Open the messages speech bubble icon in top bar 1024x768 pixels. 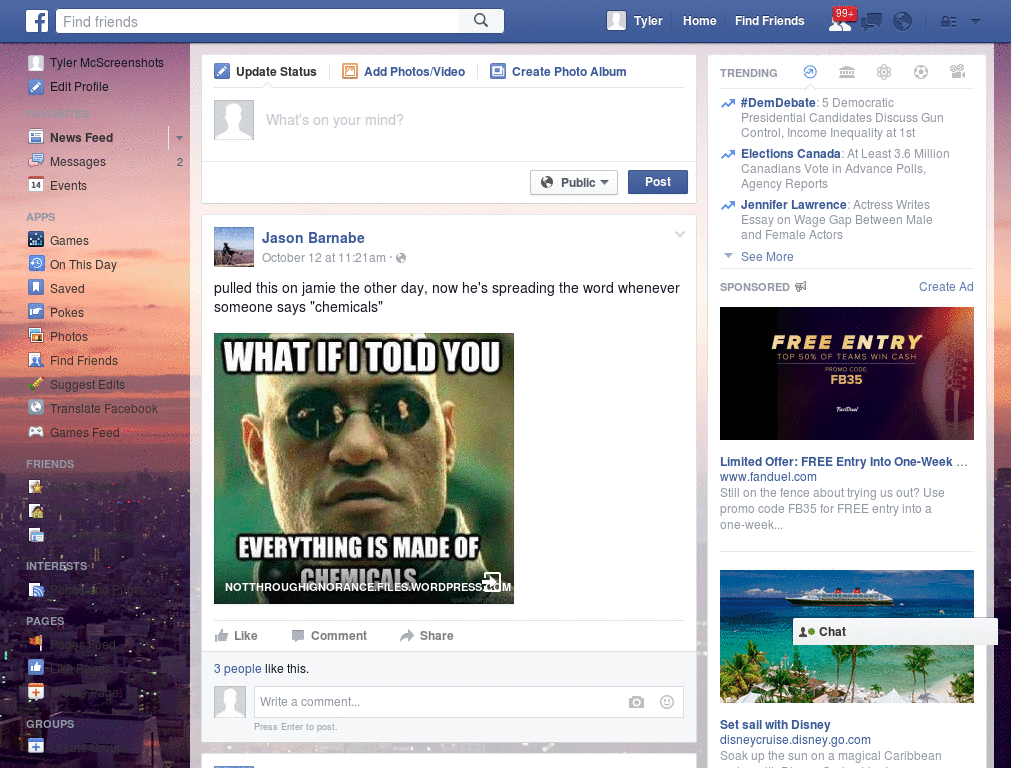pyautogui.click(x=871, y=22)
